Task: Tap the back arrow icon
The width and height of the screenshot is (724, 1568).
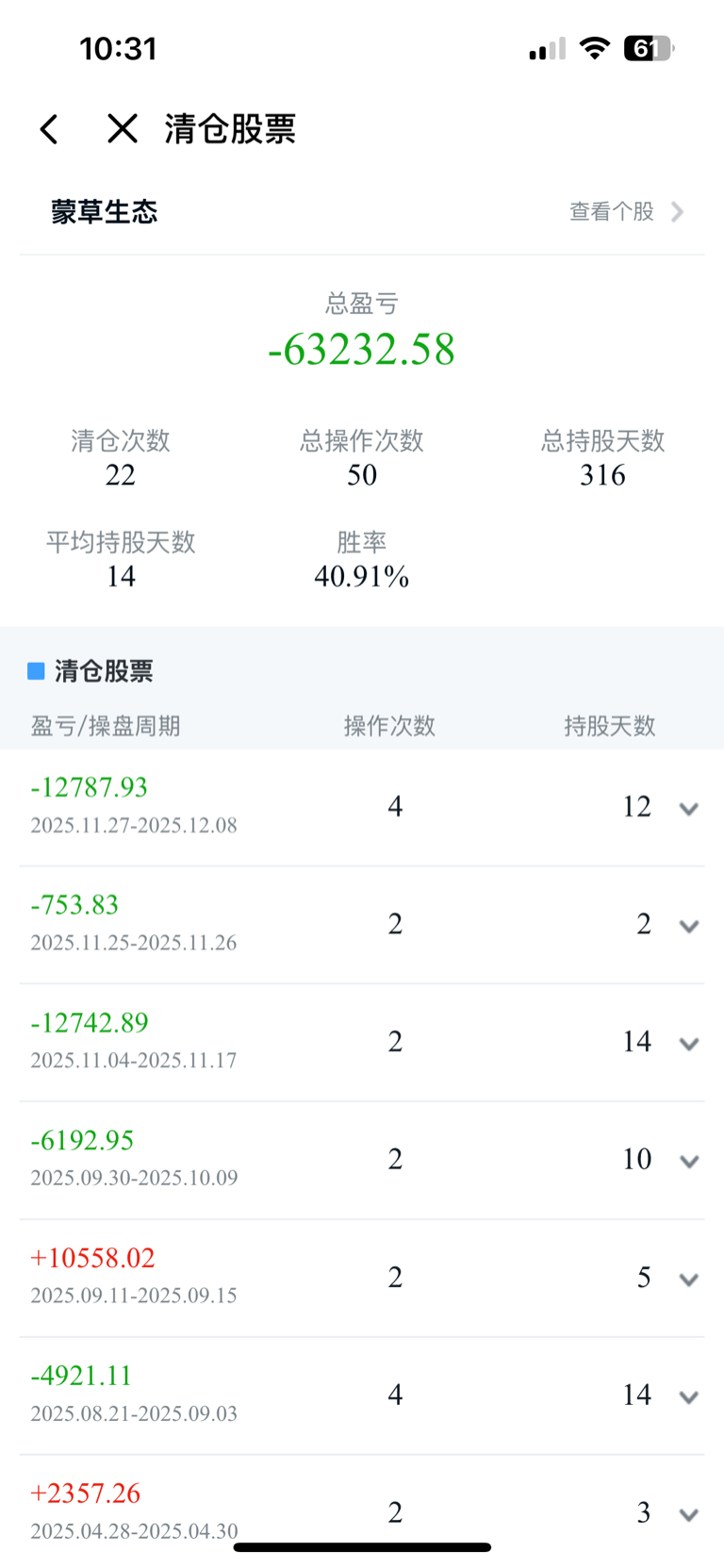Action: [49, 129]
